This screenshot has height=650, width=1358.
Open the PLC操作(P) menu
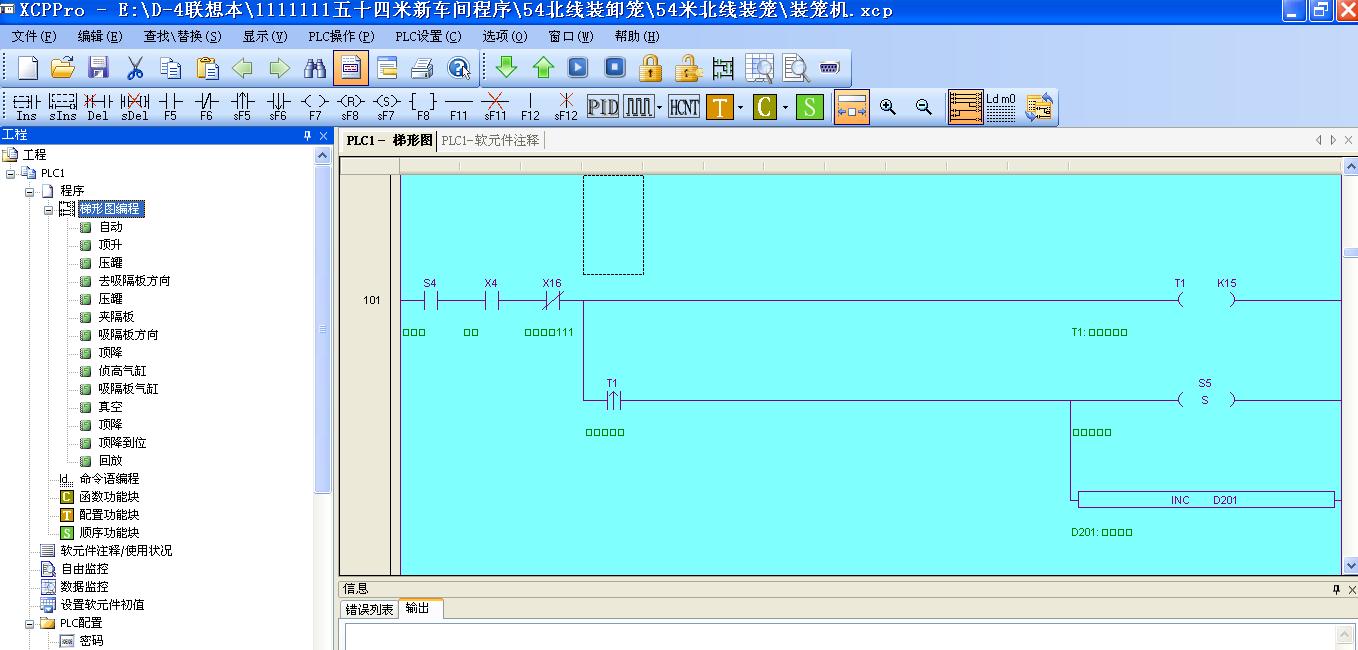click(x=341, y=36)
